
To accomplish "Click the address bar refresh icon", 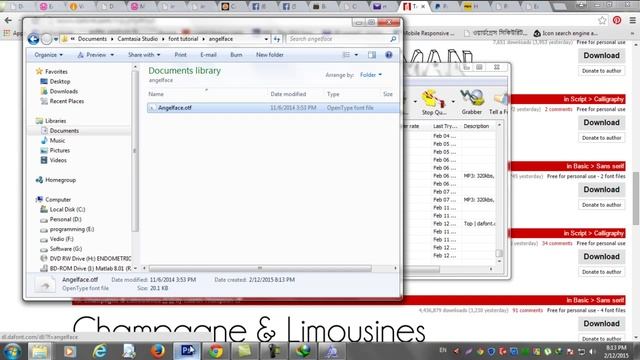I will [x=277, y=39].
